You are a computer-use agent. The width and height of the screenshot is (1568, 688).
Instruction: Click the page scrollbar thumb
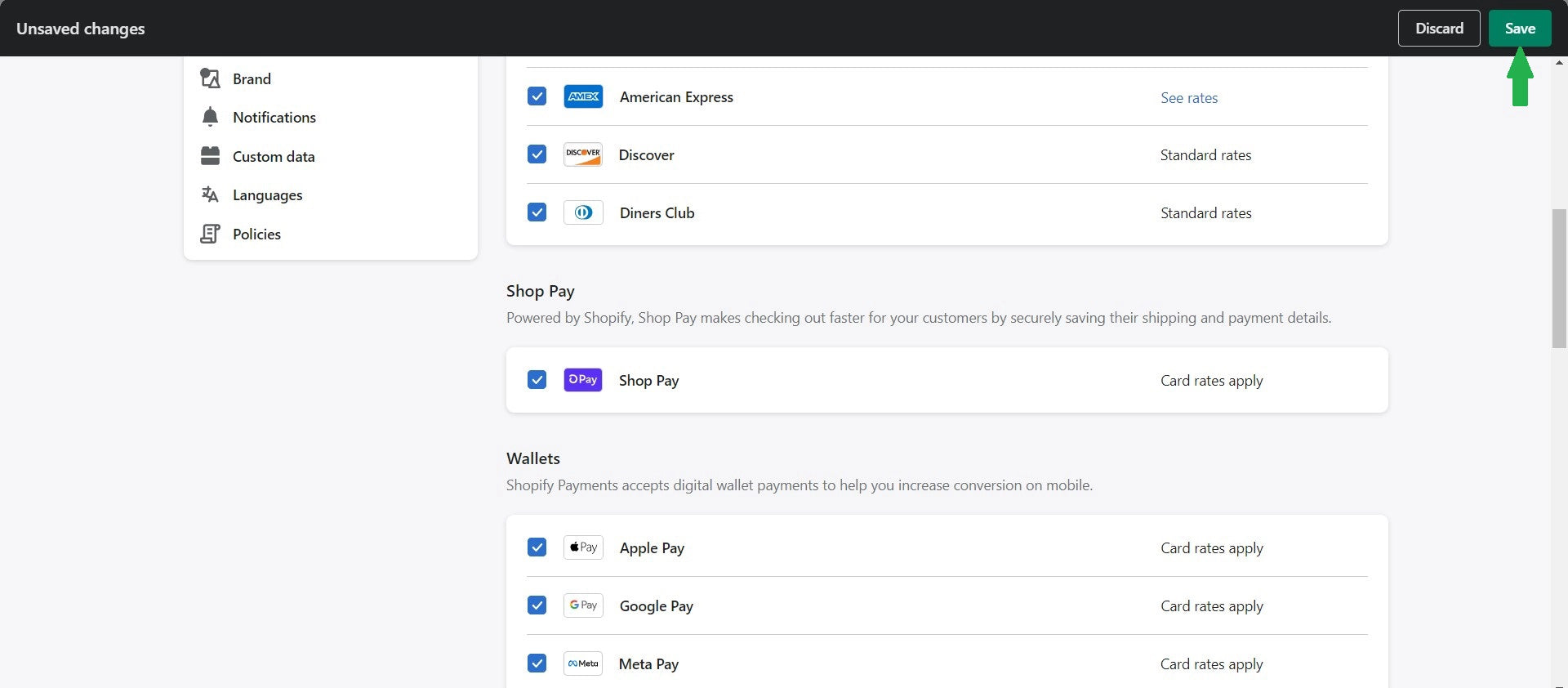[x=1559, y=278]
